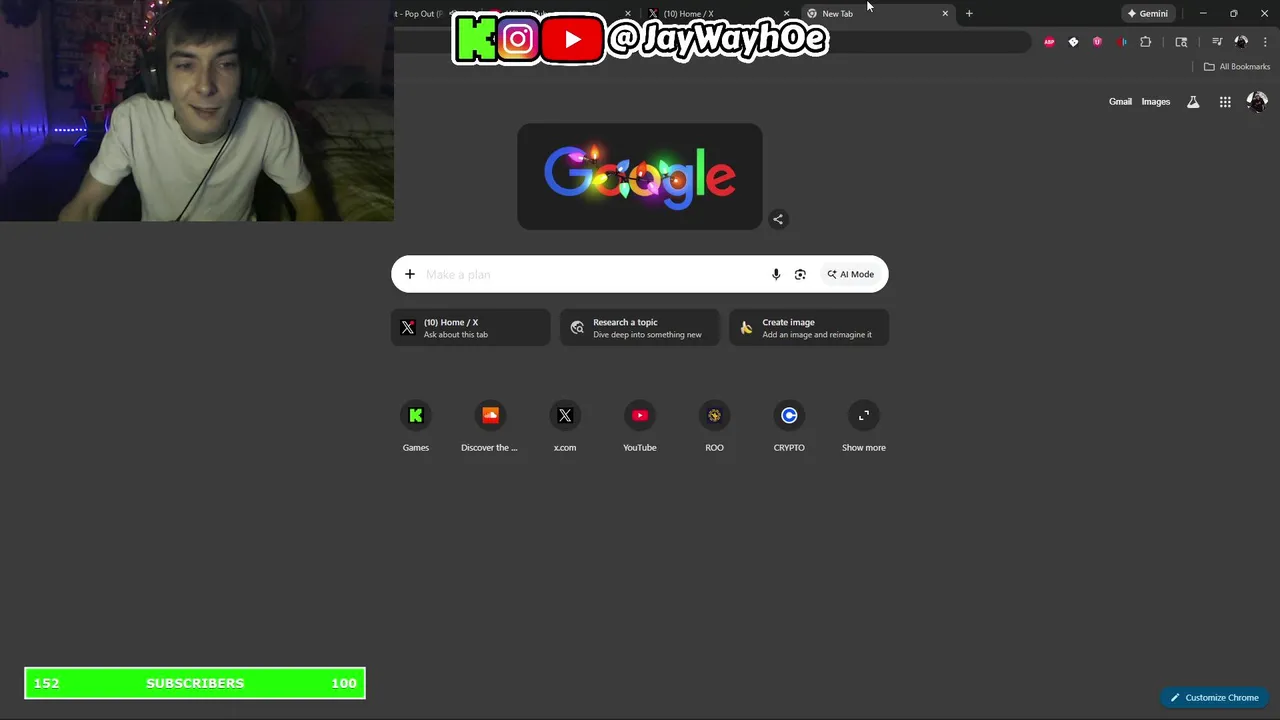Open a new tab with plus button
1280x720 pixels.
point(969,14)
